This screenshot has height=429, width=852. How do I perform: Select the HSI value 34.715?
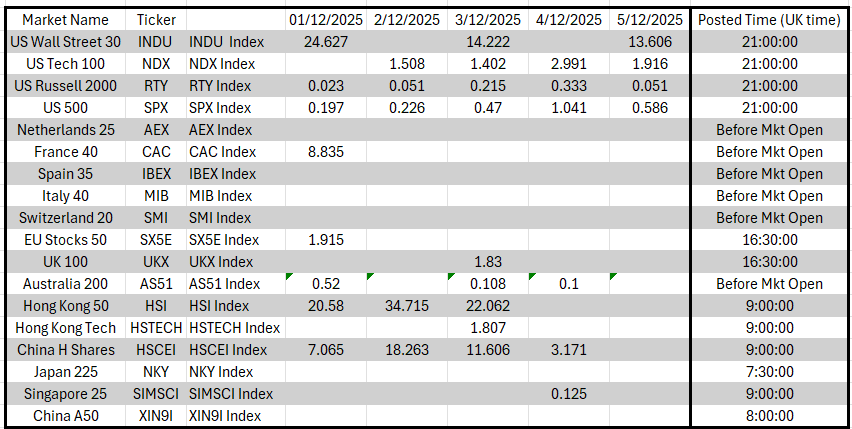(x=406, y=306)
